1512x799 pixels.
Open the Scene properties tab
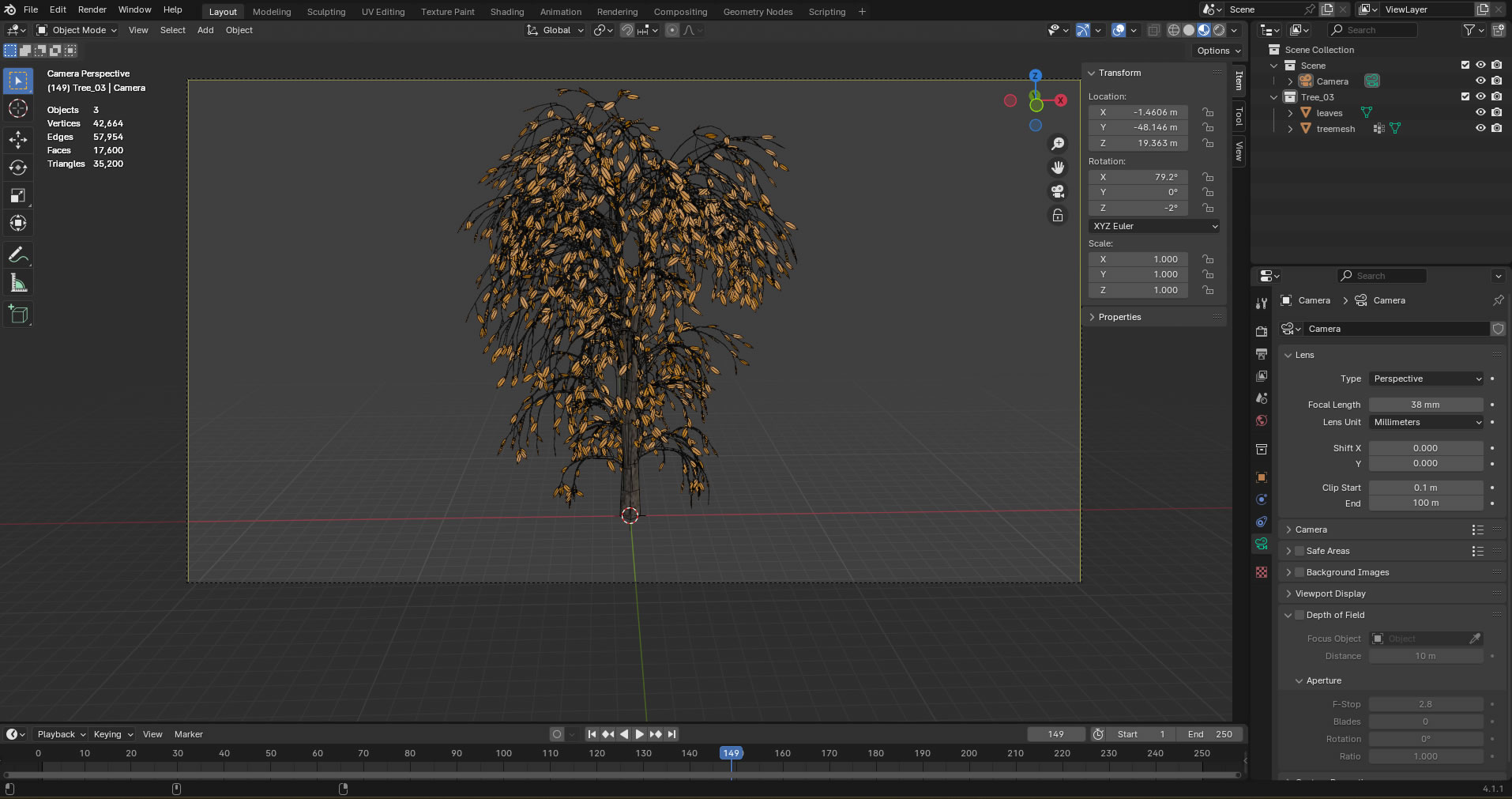coord(1262,398)
